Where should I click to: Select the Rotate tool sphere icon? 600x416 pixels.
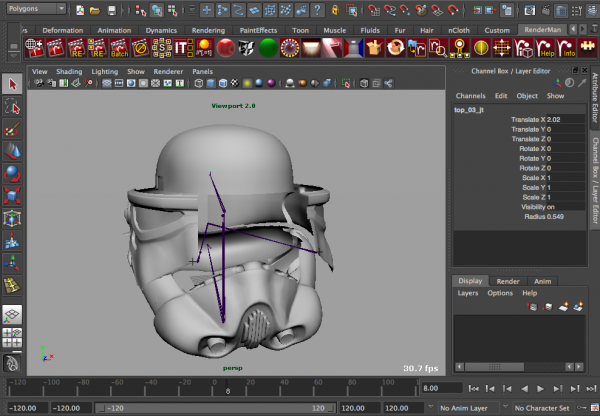pyautogui.click(x=12, y=173)
